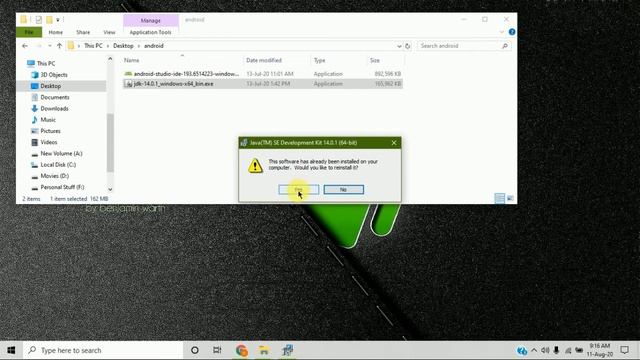This screenshot has height=360, width=640.
Task: Close the Java SE Development Kit dialog
Action: click(x=393, y=142)
